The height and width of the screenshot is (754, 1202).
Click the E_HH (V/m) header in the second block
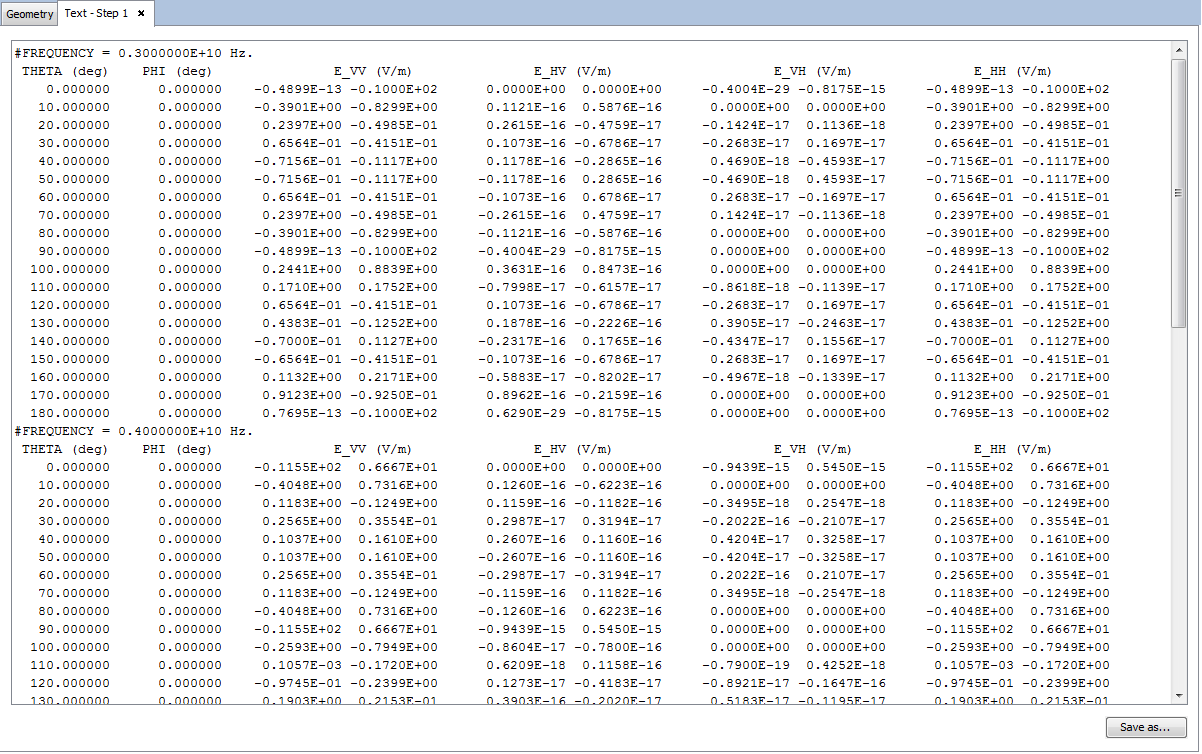click(1012, 449)
